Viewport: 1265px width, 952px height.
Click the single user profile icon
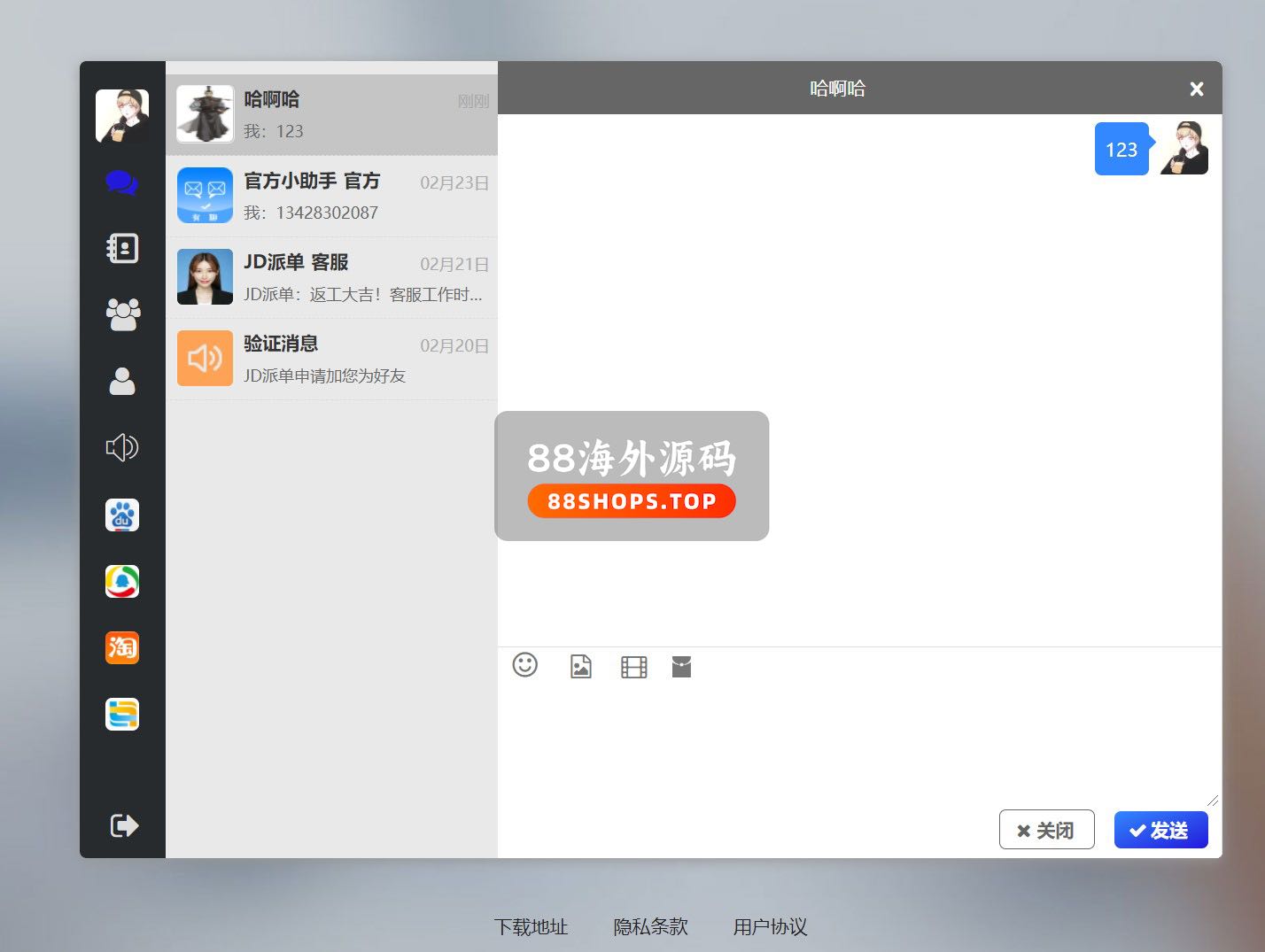[x=122, y=381]
